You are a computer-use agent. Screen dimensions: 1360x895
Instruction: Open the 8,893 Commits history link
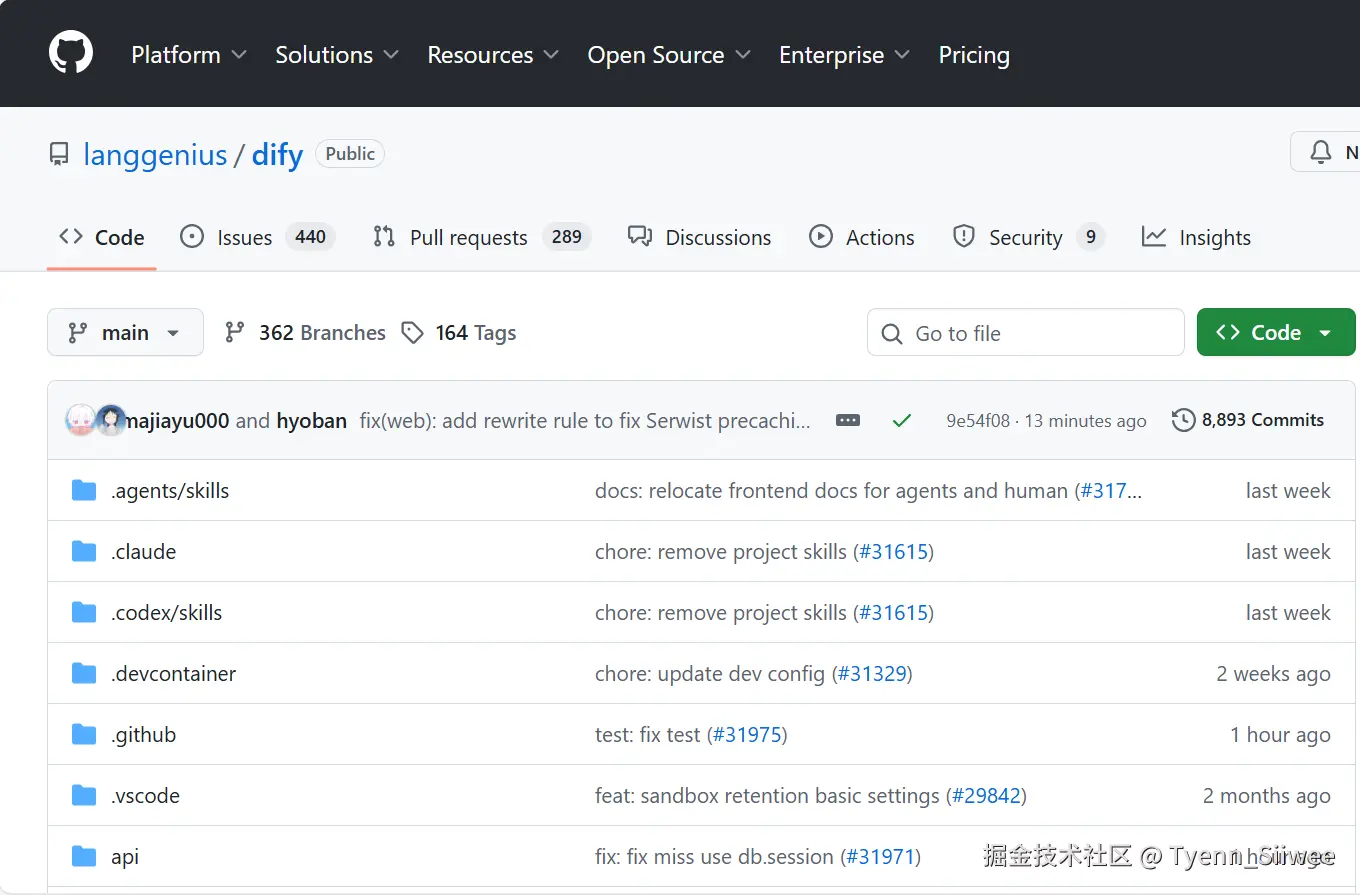1248,420
